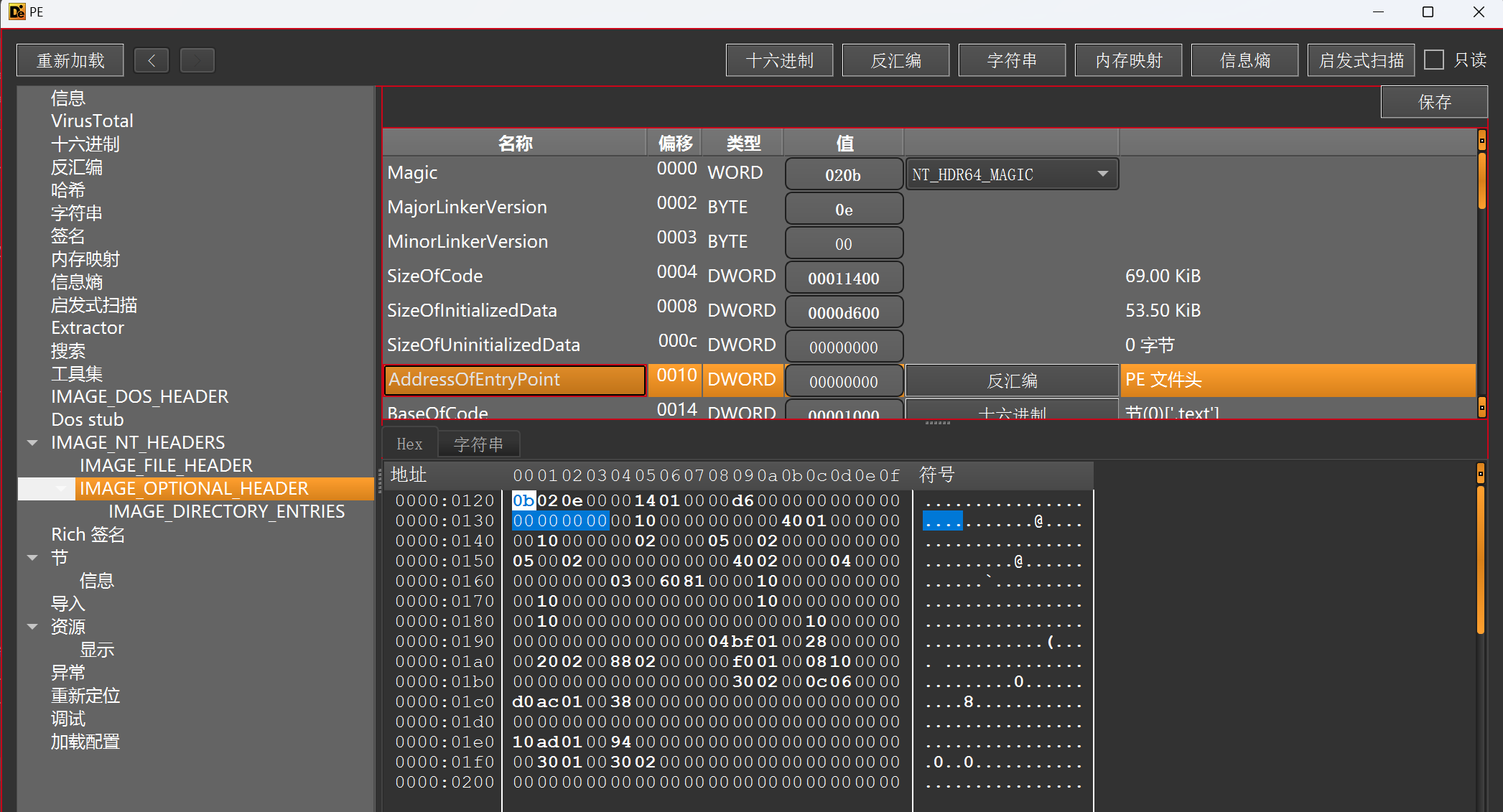Edit the Magic value field 020b

coord(844,174)
